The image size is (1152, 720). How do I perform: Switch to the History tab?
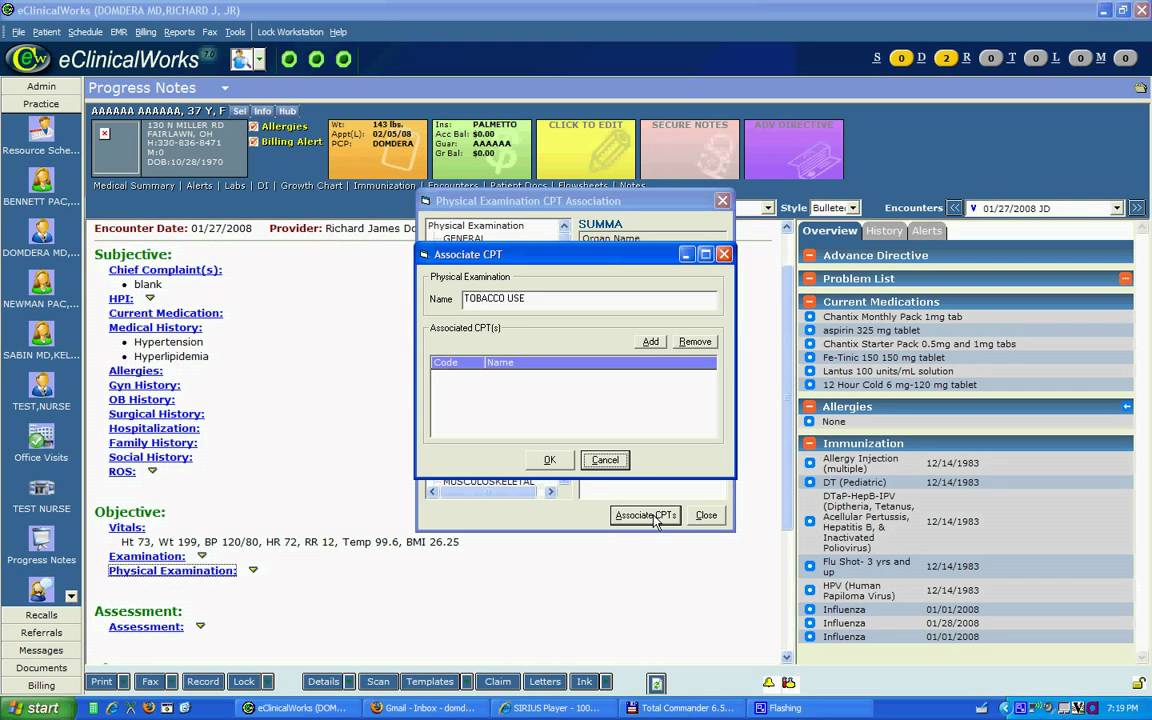pyautogui.click(x=884, y=231)
